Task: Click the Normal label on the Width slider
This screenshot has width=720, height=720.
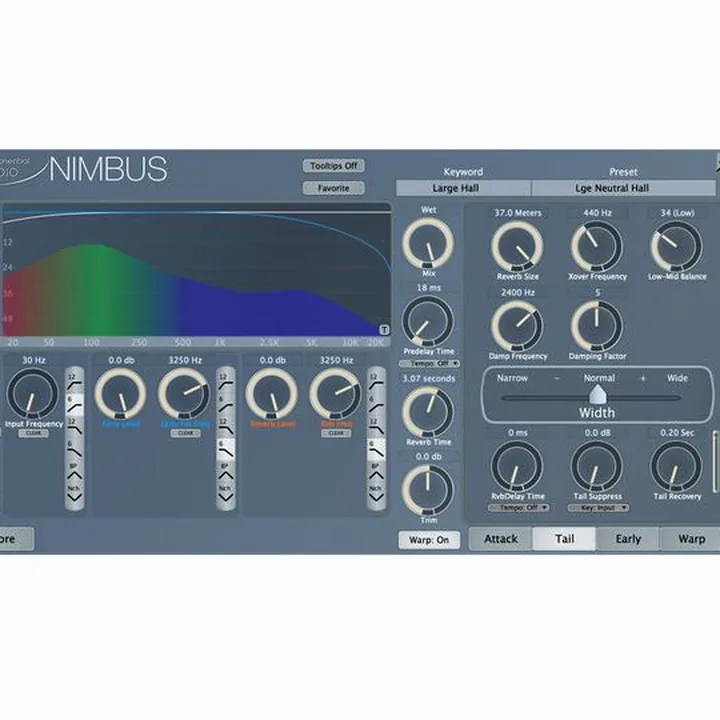Action: [x=599, y=378]
